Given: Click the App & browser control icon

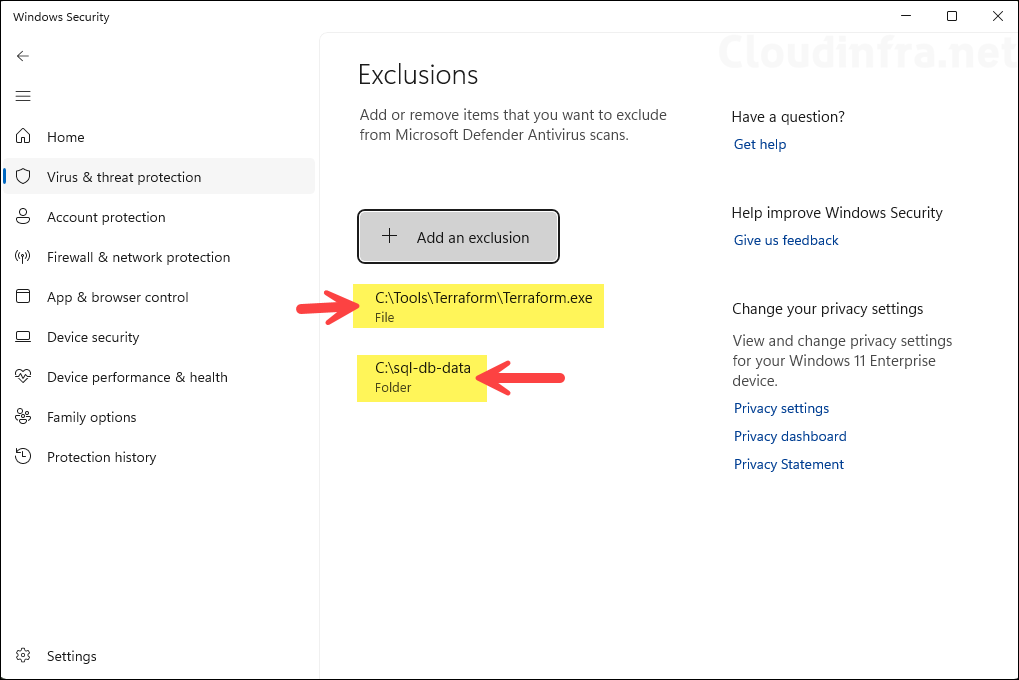Looking at the screenshot, I should click(x=22, y=296).
